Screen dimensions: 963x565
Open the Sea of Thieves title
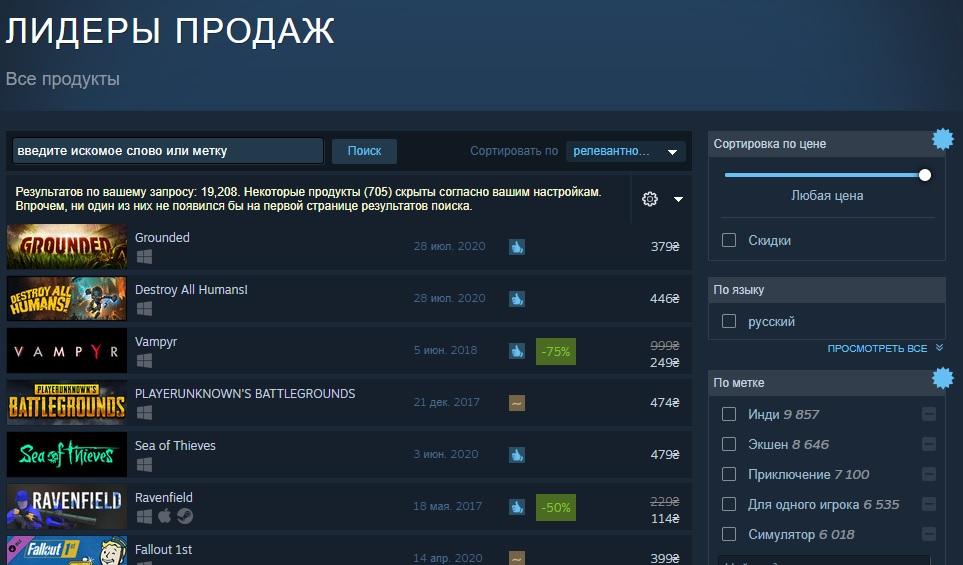tap(175, 446)
